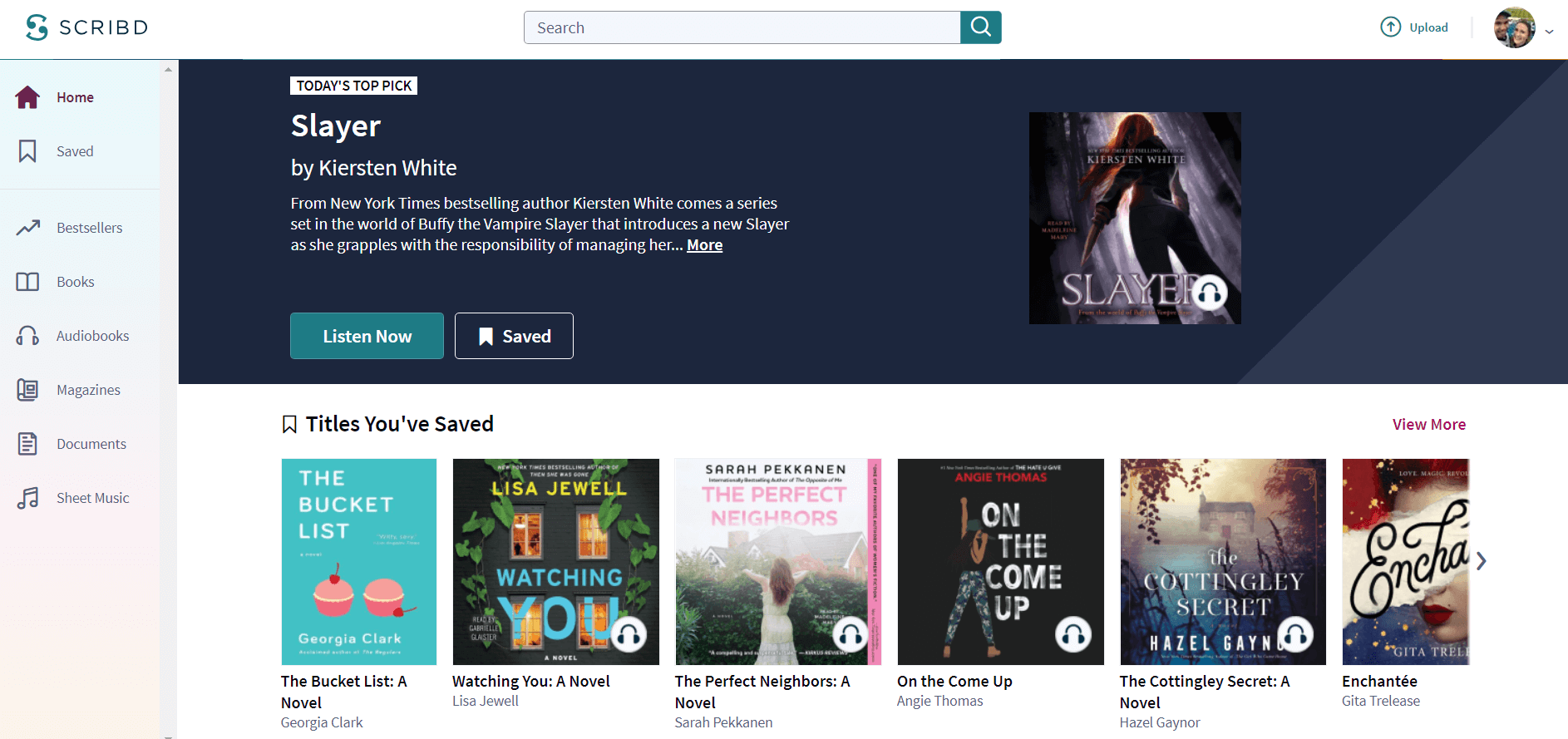Open View More saved titles link

pyautogui.click(x=1429, y=425)
